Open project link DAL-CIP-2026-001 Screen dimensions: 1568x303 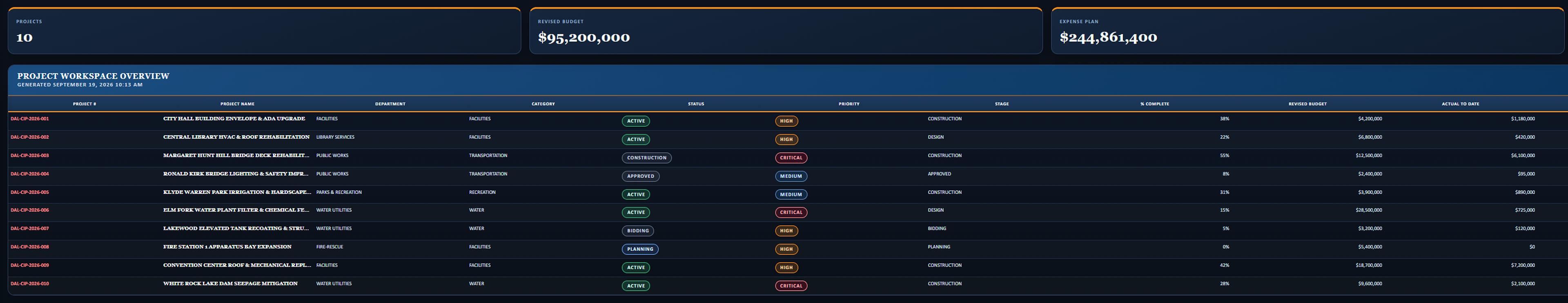pos(30,119)
